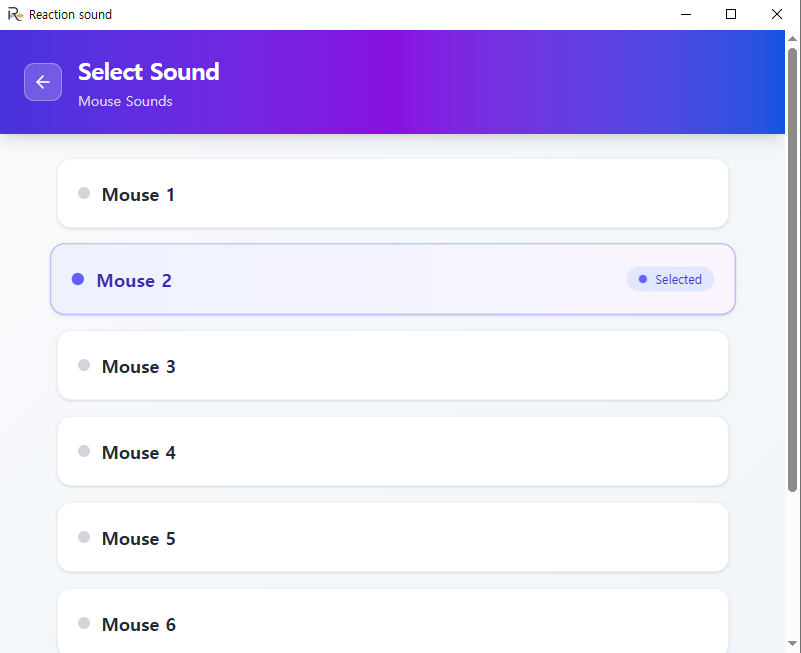The width and height of the screenshot is (801, 653).
Task: Click the scrollbar up arrow
Action: [x=793, y=38]
